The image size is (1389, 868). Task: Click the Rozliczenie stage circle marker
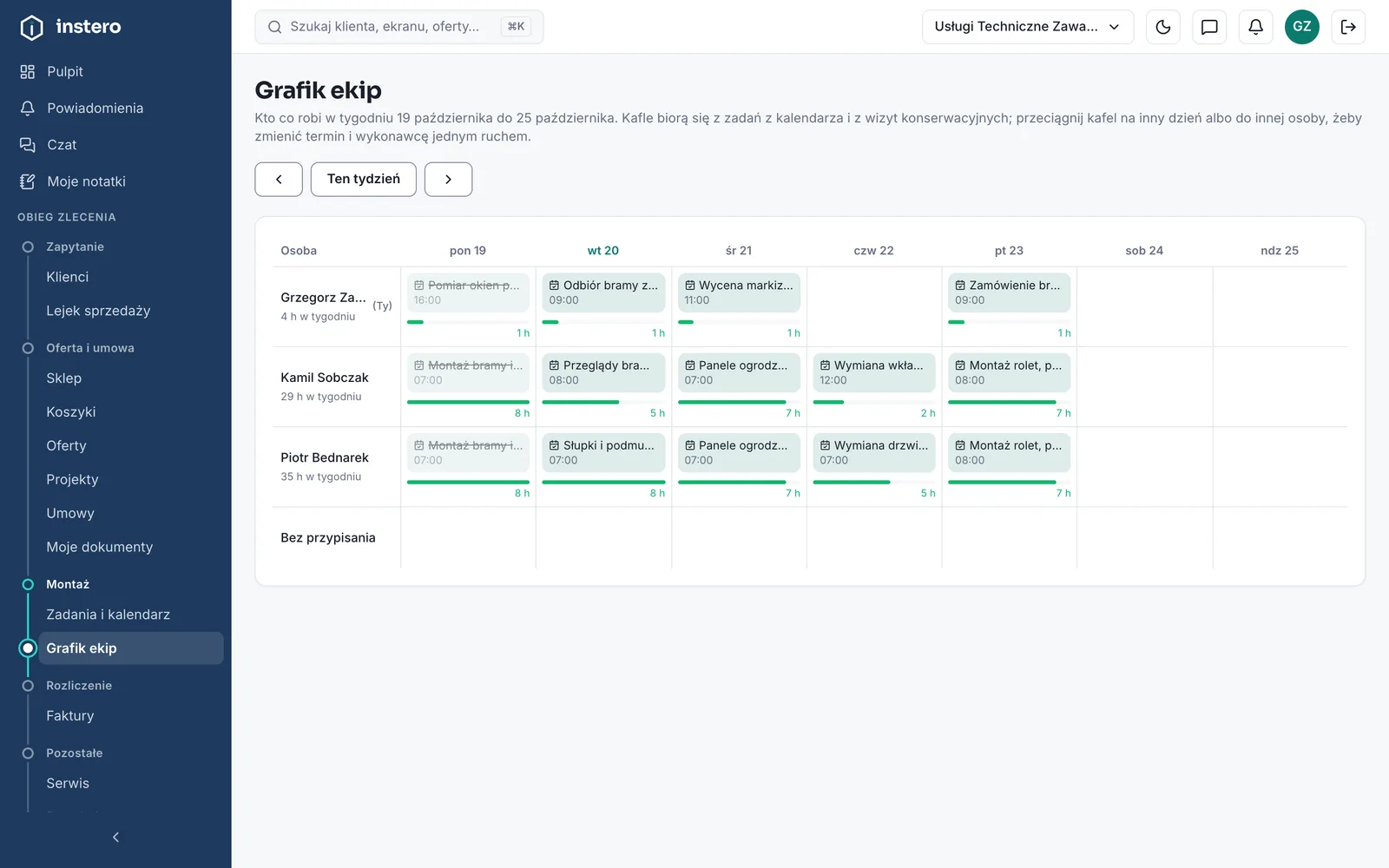[x=28, y=686]
